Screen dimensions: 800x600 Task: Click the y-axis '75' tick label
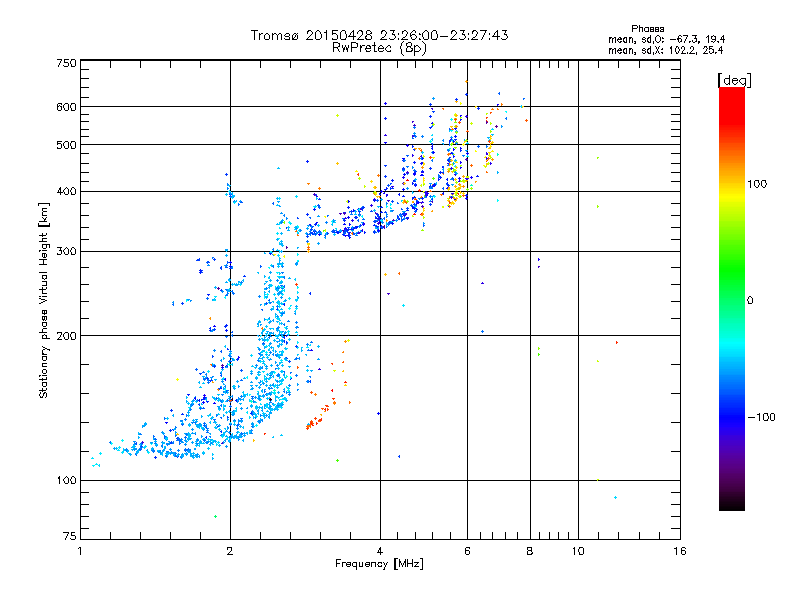coord(70,536)
